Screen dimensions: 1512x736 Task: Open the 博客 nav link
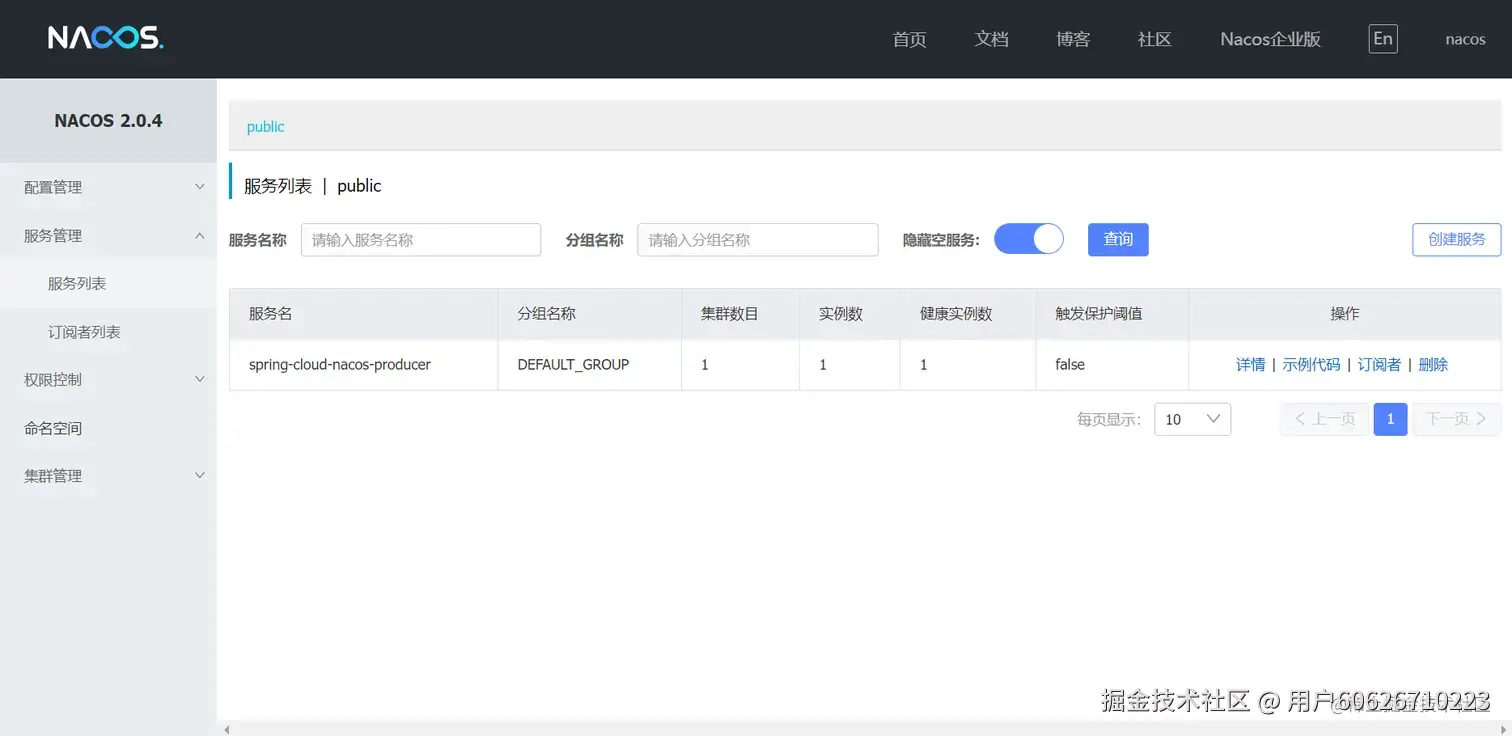(1073, 39)
